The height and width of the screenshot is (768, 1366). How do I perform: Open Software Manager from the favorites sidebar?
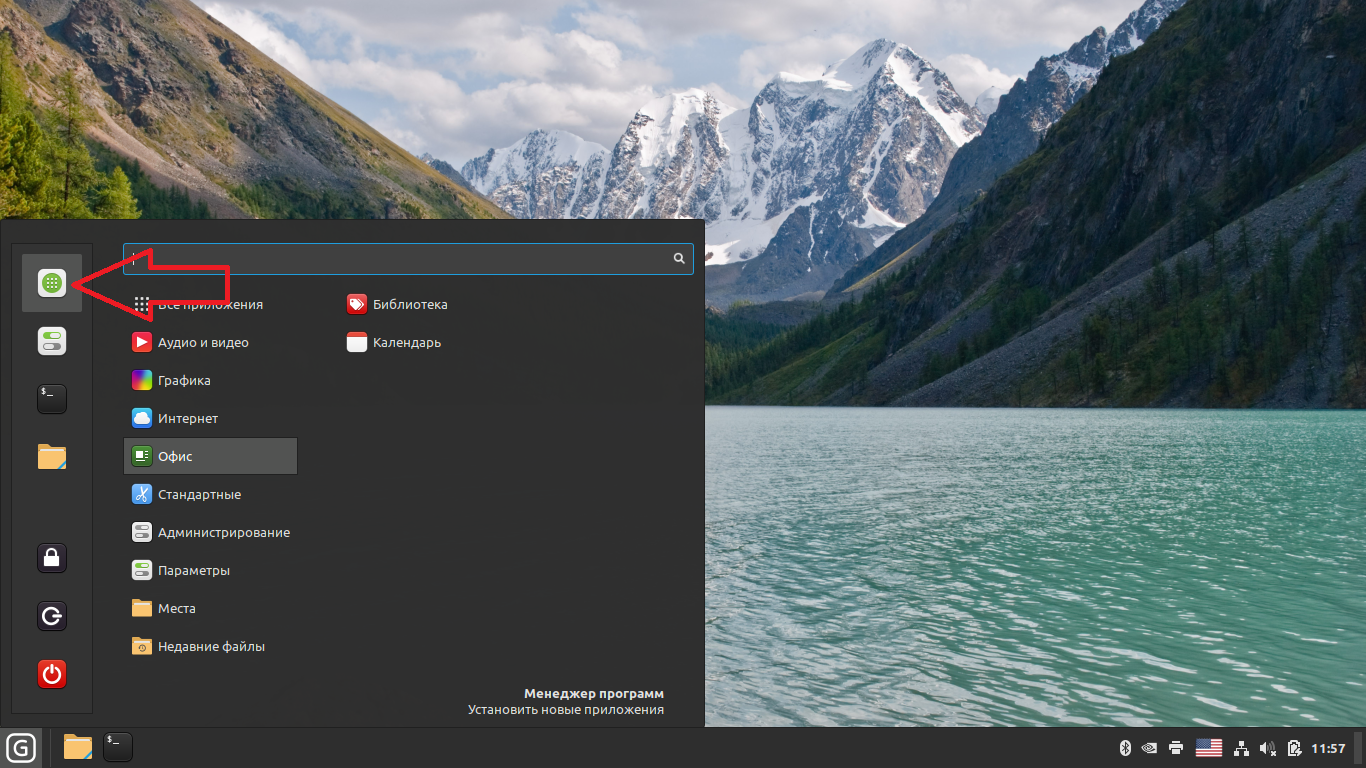(x=52, y=283)
